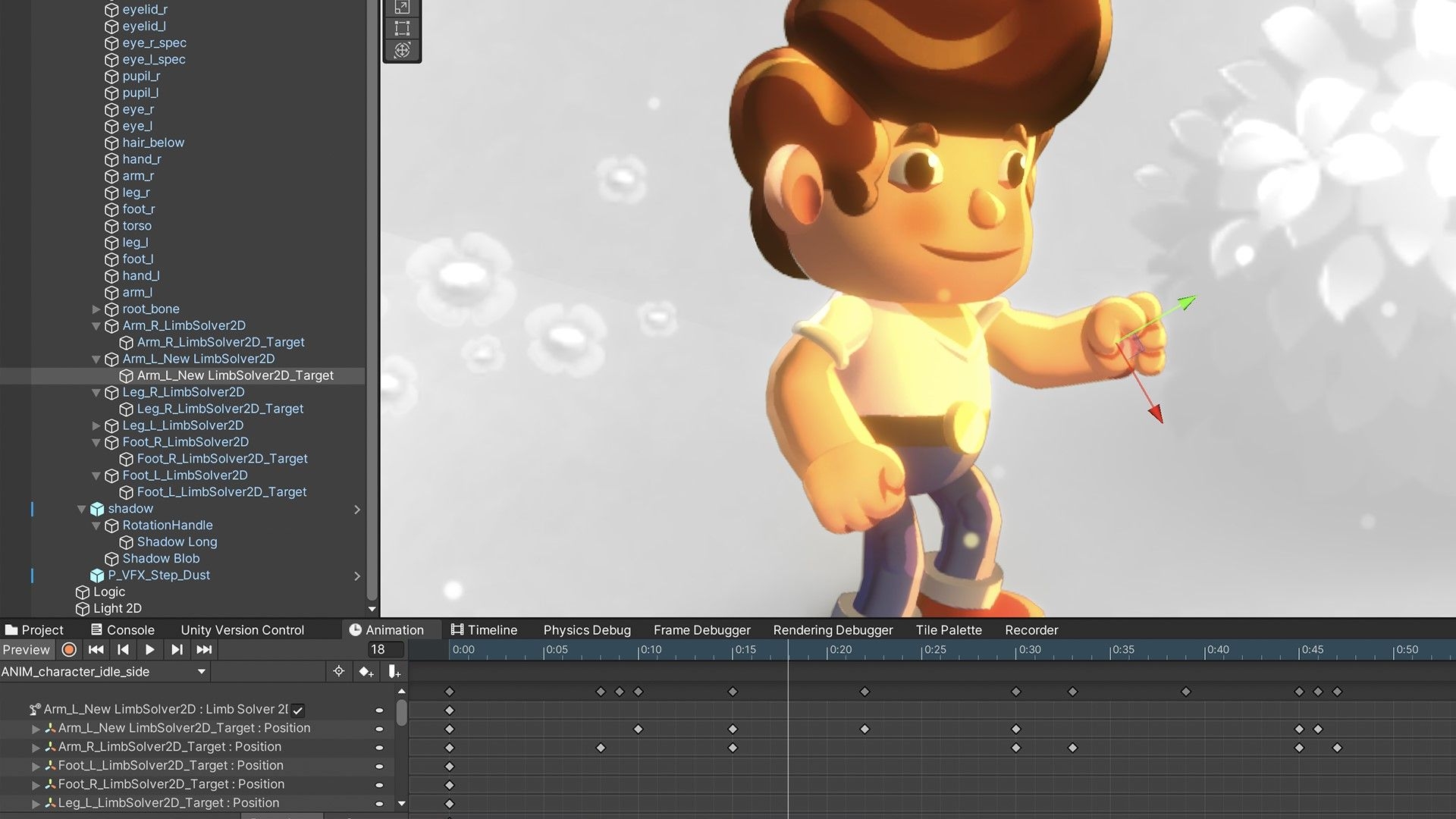Select the ANIM_character_idle_side dropdown
This screenshot has width=1456, height=819.
click(103, 671)
